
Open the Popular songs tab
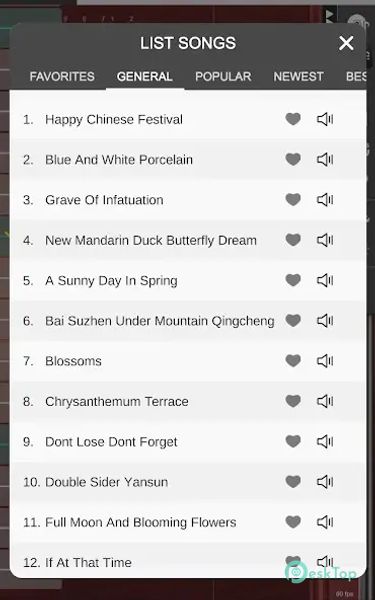pos(223,77)
